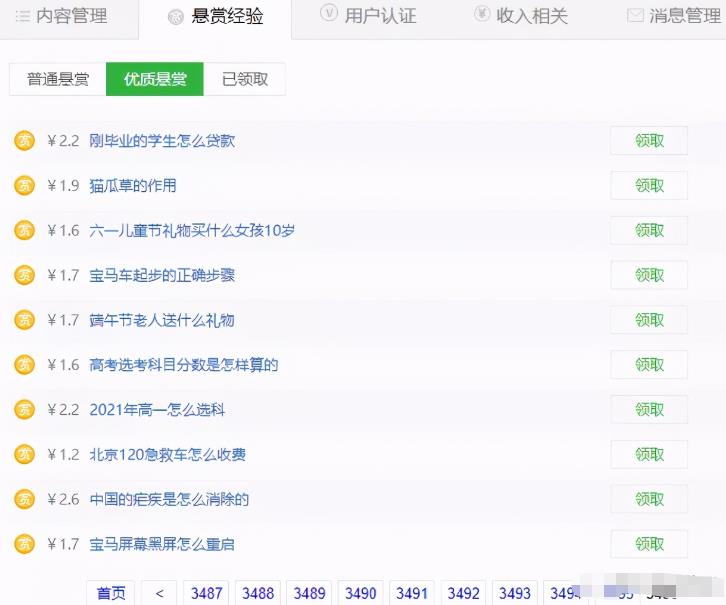Click reward coin icon beside 刚毕业的学生怎么贷款
The image size is (726, 605).
(x=24, y=141)
